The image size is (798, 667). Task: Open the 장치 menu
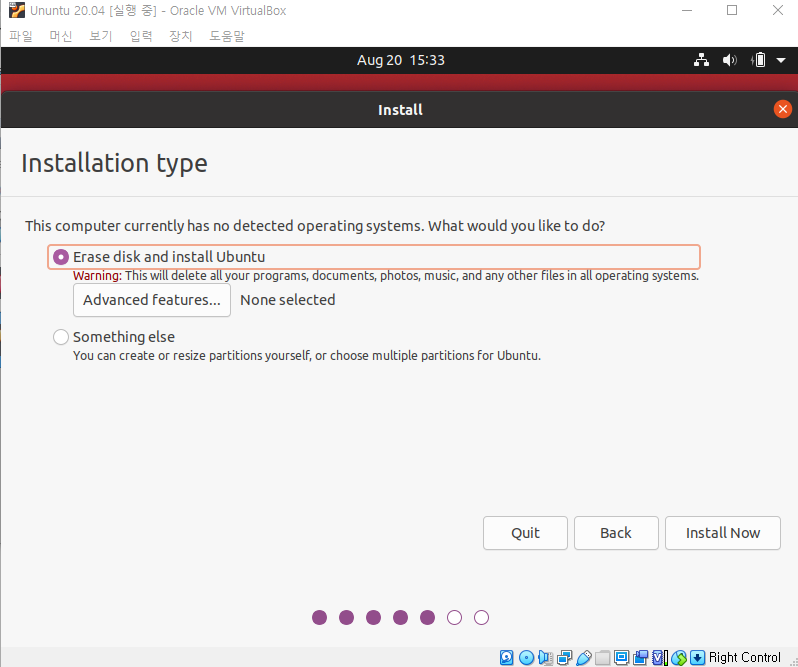[x=181, y=36]
